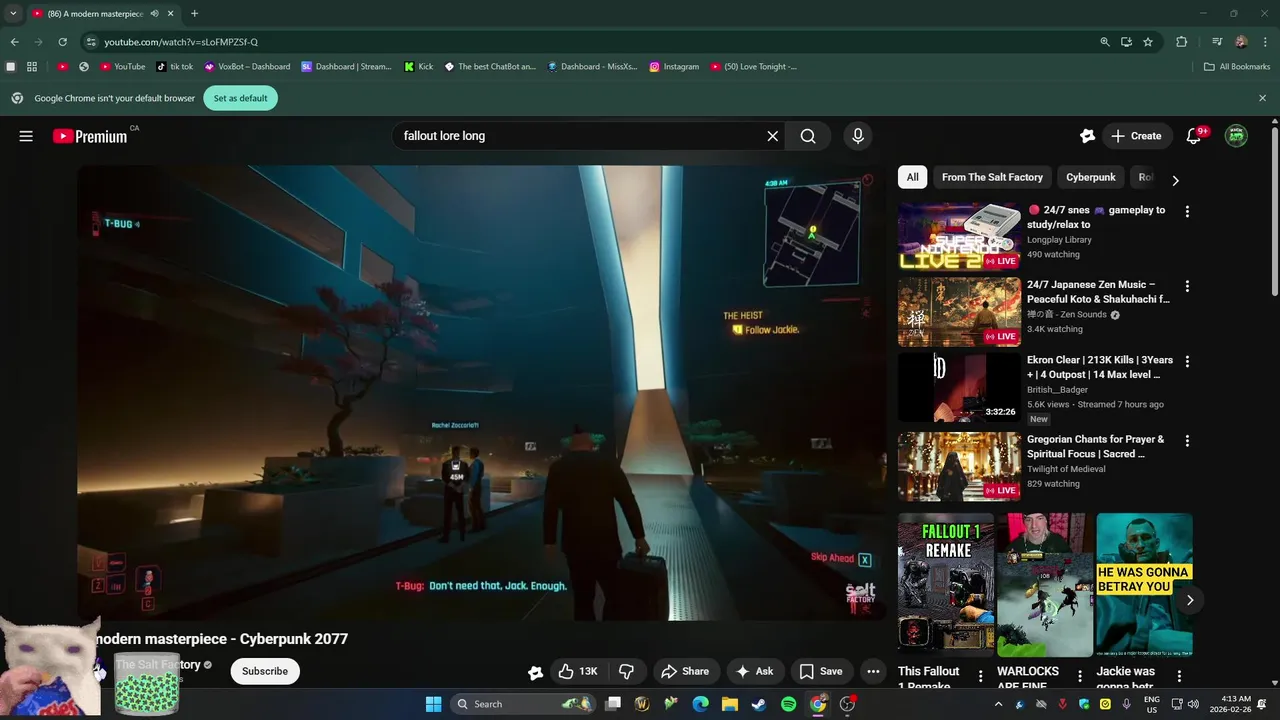Open YouTube notifications bell

[x=1193, y=136]
